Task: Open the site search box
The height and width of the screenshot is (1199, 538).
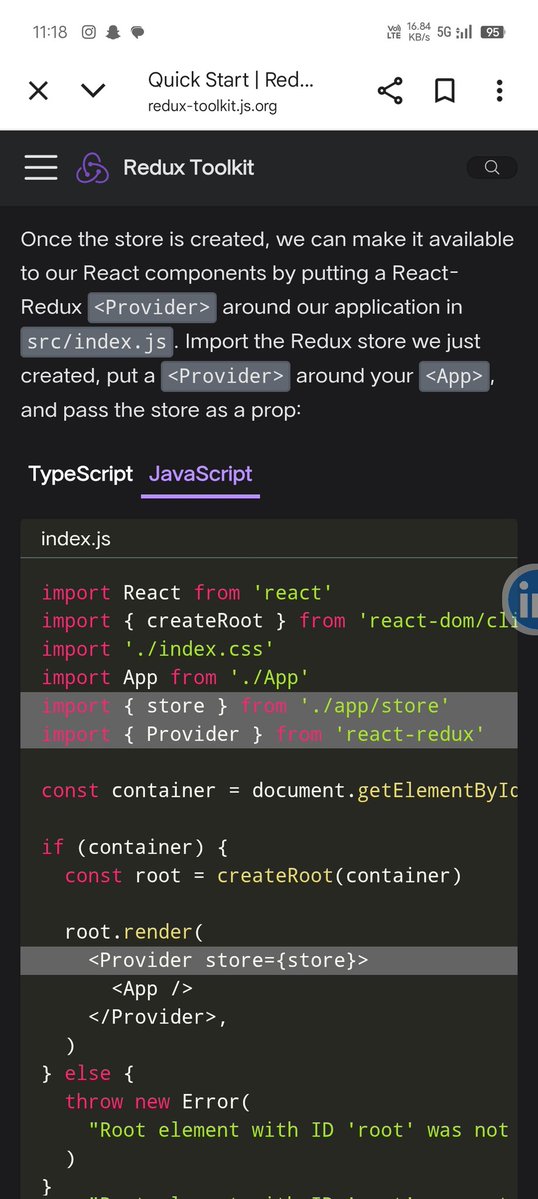Action: 492,167
